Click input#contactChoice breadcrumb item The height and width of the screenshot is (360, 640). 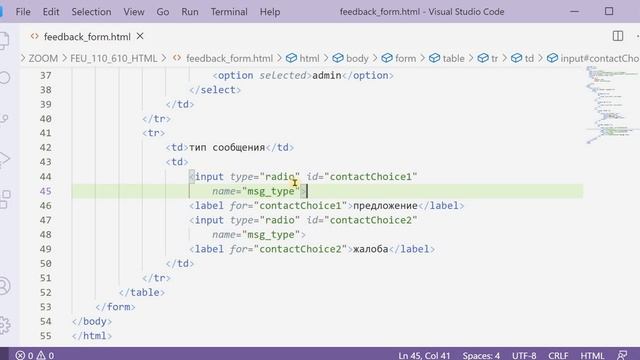pyautogui.click(x=593, y=58)
